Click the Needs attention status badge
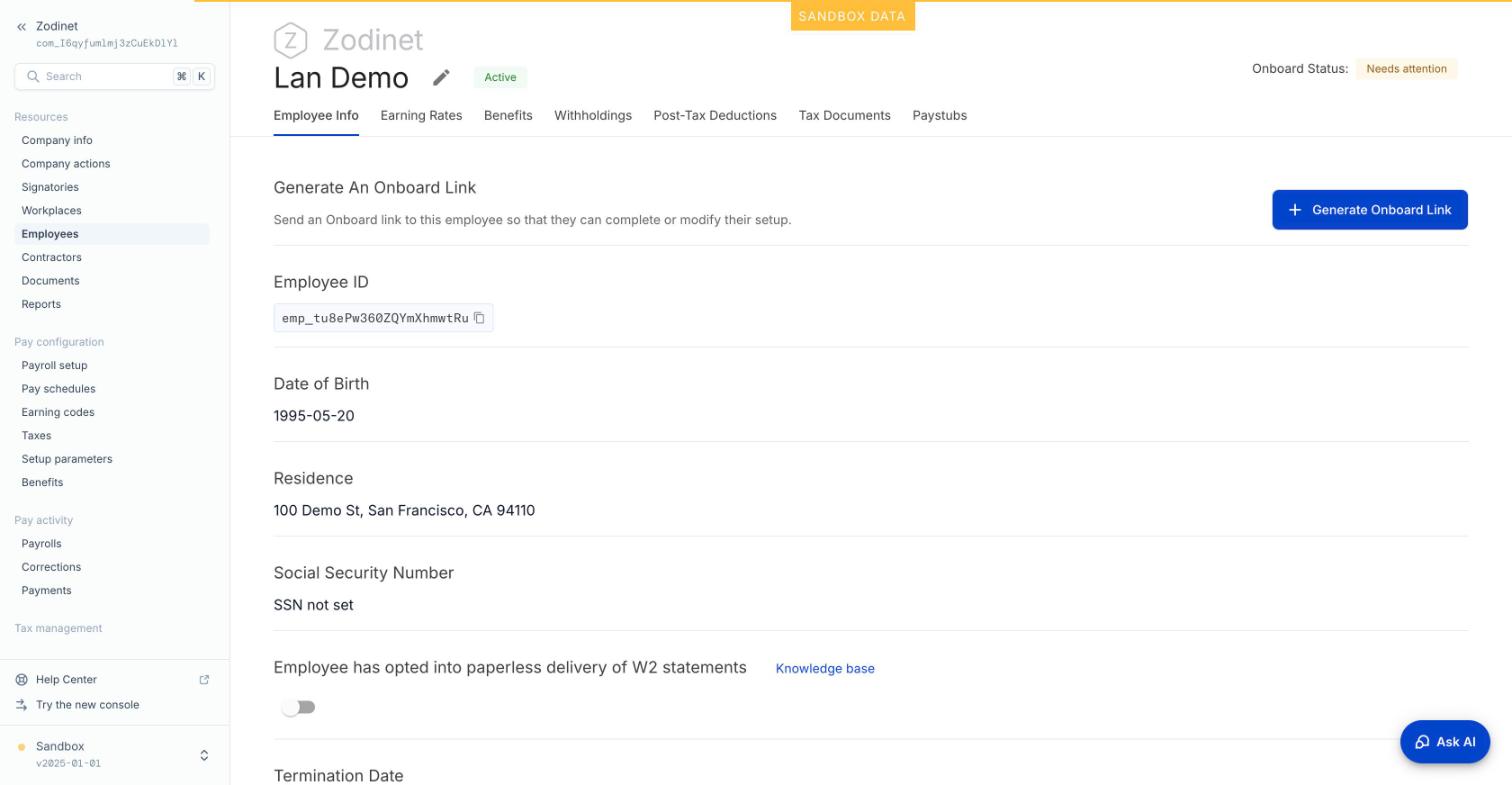 coord(1406,69)
